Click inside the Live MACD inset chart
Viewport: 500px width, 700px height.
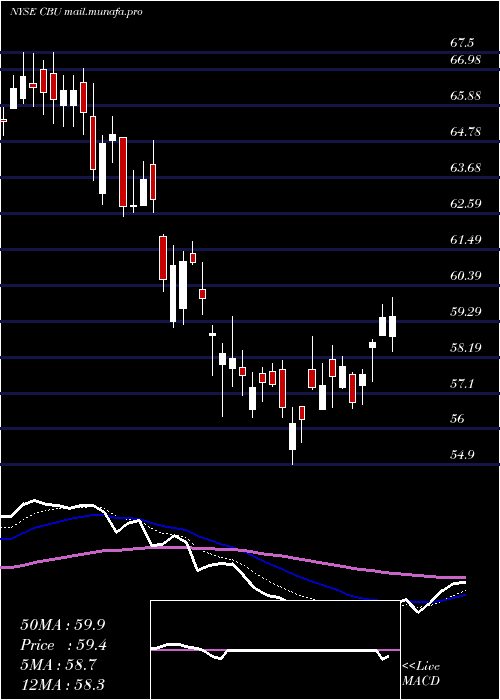[275, 650]
